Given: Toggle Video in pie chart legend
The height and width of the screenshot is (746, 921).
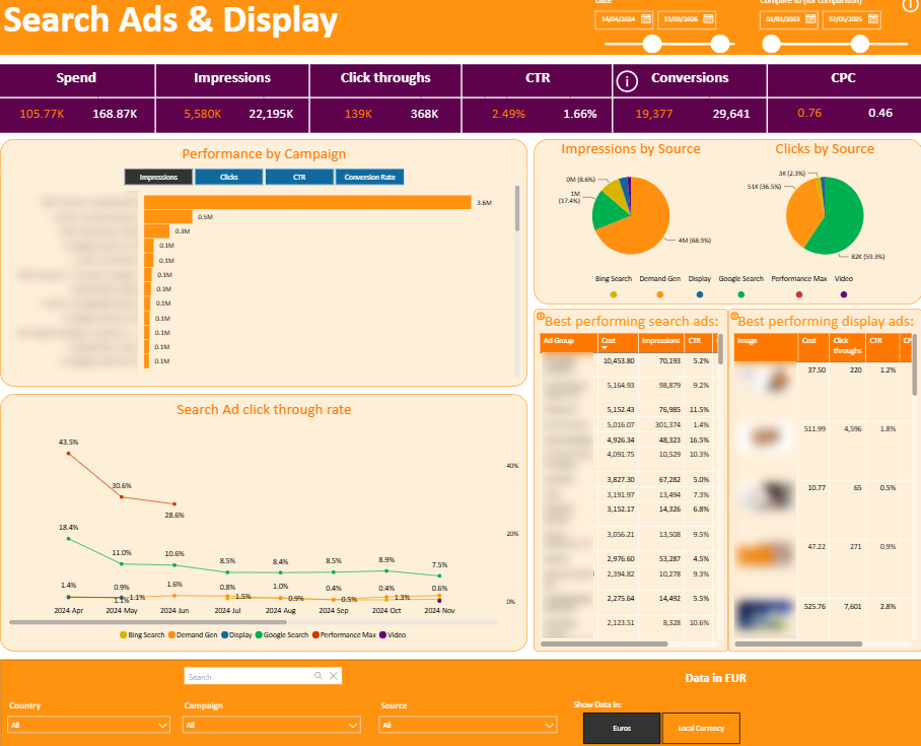Looking at the screenshot, I should coord(843,287).
